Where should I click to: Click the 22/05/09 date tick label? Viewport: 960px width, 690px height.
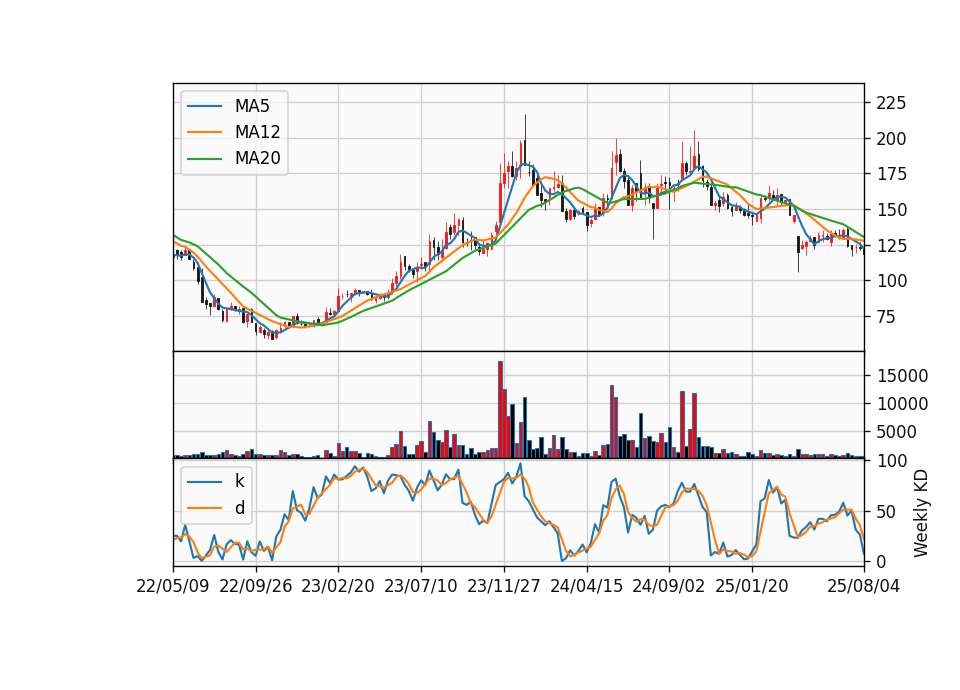click(x=173, y=586)
